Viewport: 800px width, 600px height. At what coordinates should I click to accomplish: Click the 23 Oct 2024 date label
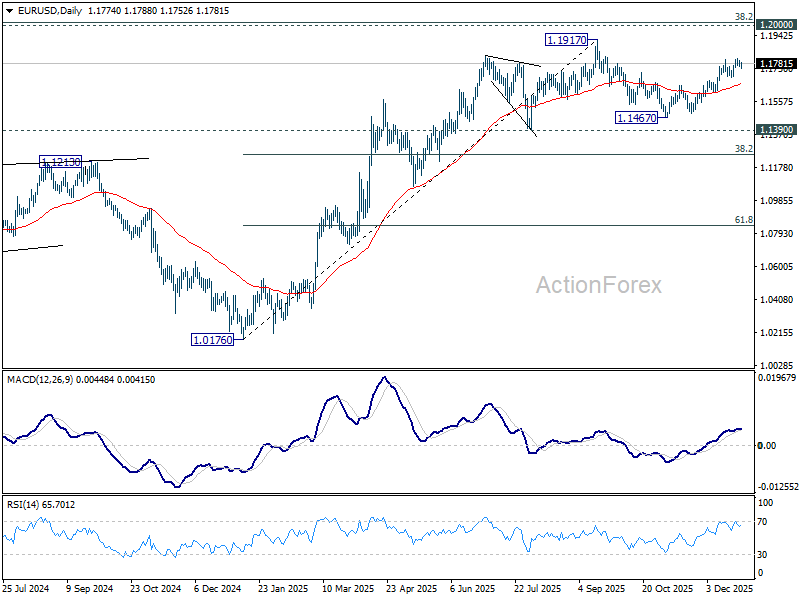tap(156, 588)
